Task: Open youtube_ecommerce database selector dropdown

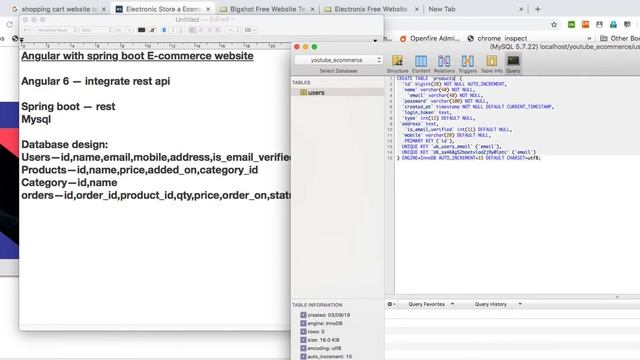Action: 338,60
